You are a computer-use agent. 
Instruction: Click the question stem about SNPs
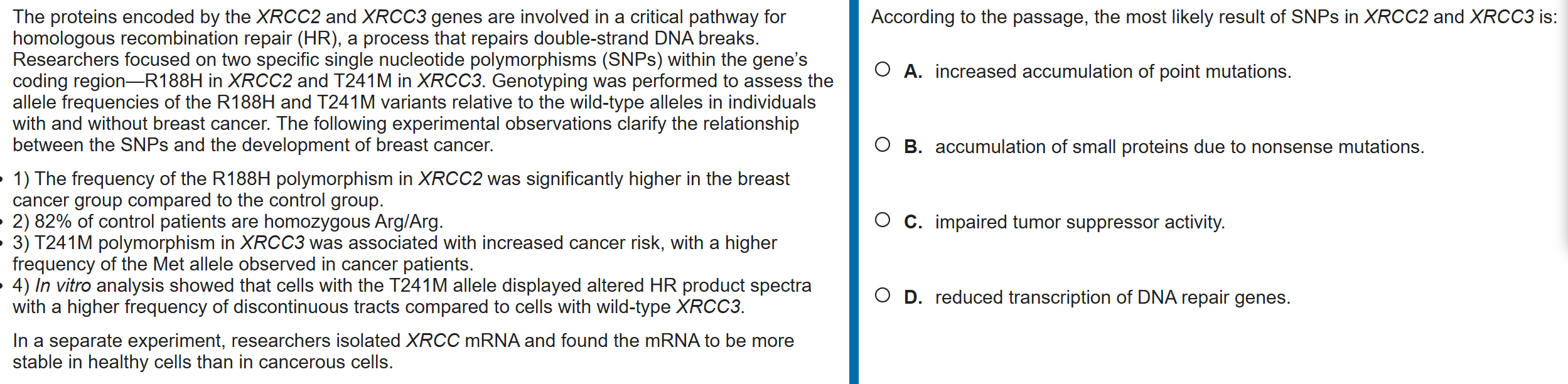pyautogui.click(x=1213, y=17)
